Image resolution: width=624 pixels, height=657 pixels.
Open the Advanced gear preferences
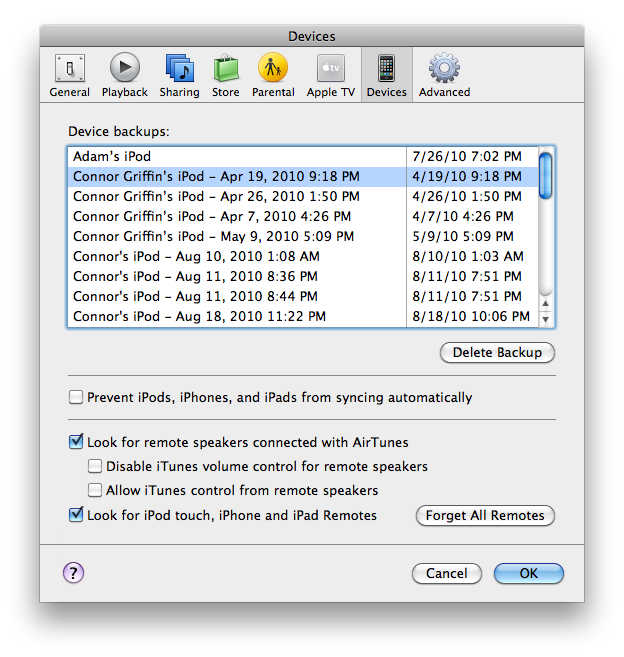(444, 75)
